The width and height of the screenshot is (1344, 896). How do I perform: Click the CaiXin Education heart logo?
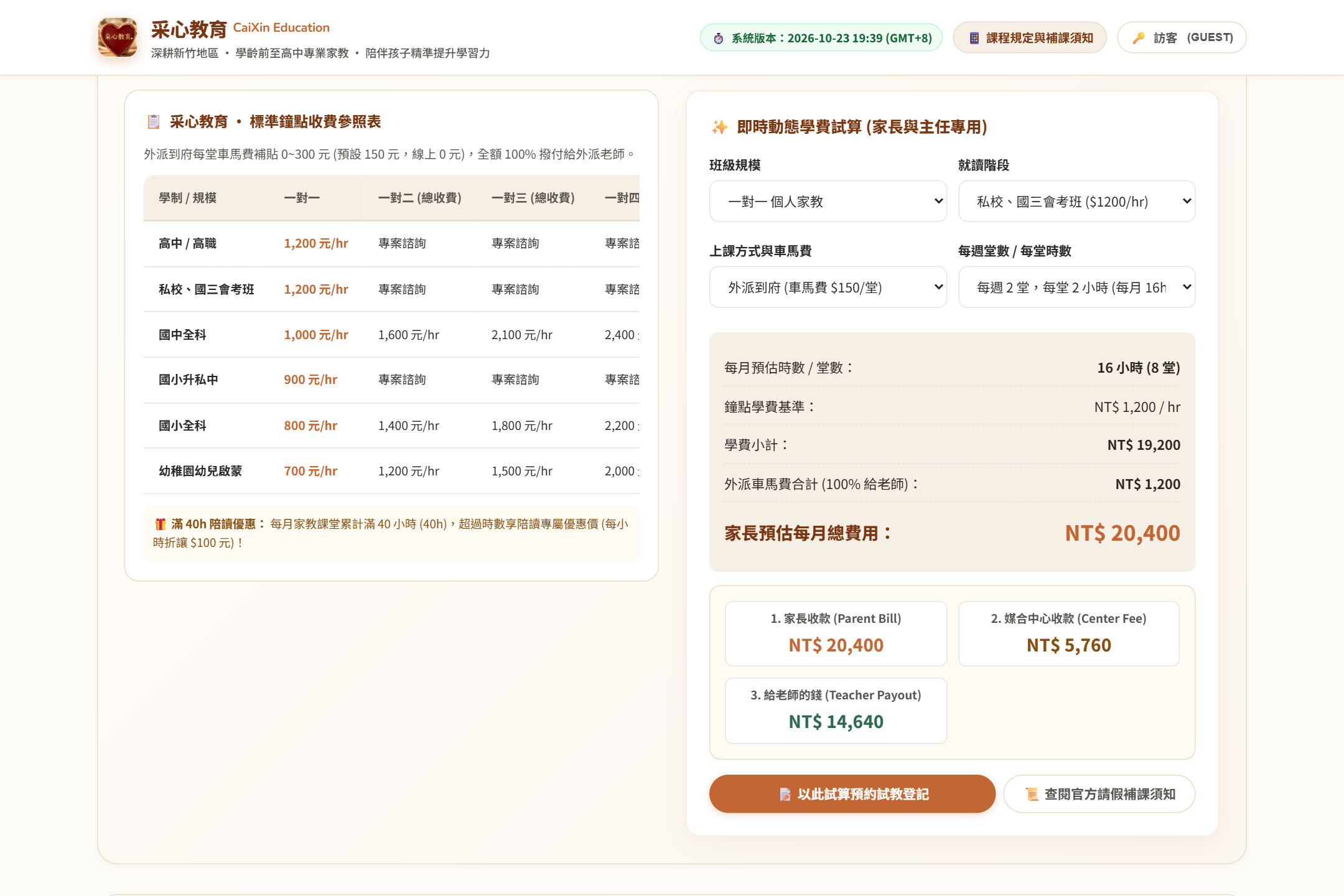point(117,37)
